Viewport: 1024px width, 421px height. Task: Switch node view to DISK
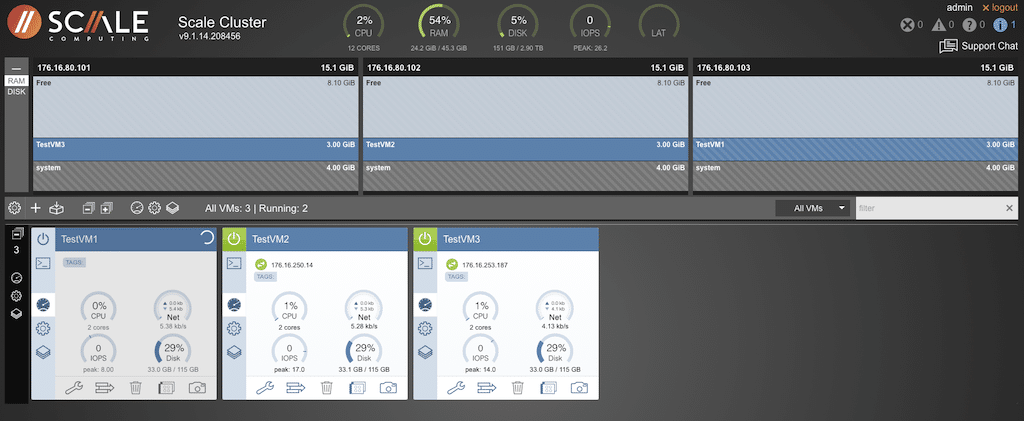click(16, 92)
